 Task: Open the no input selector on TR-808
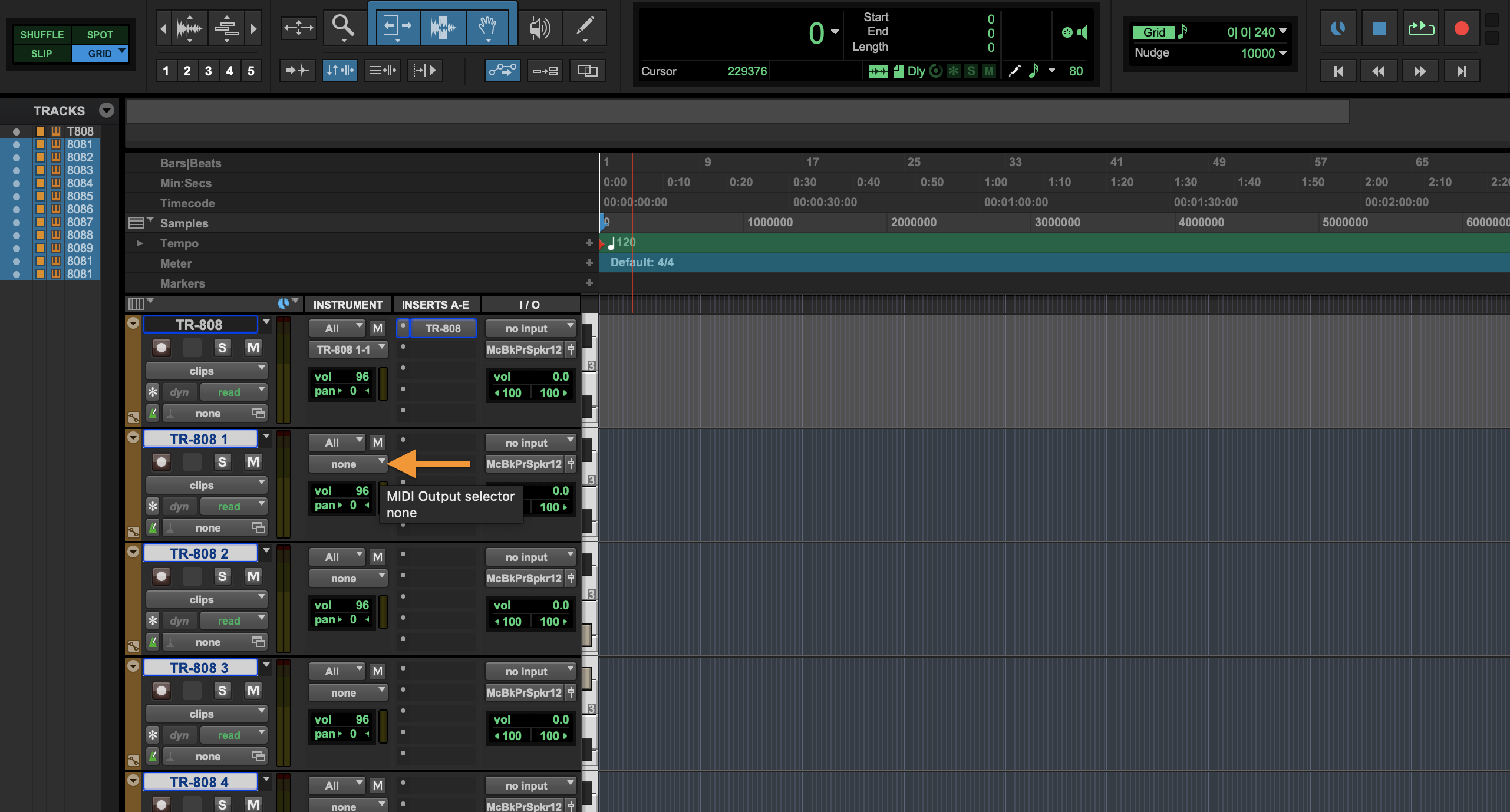click(530, 328)
